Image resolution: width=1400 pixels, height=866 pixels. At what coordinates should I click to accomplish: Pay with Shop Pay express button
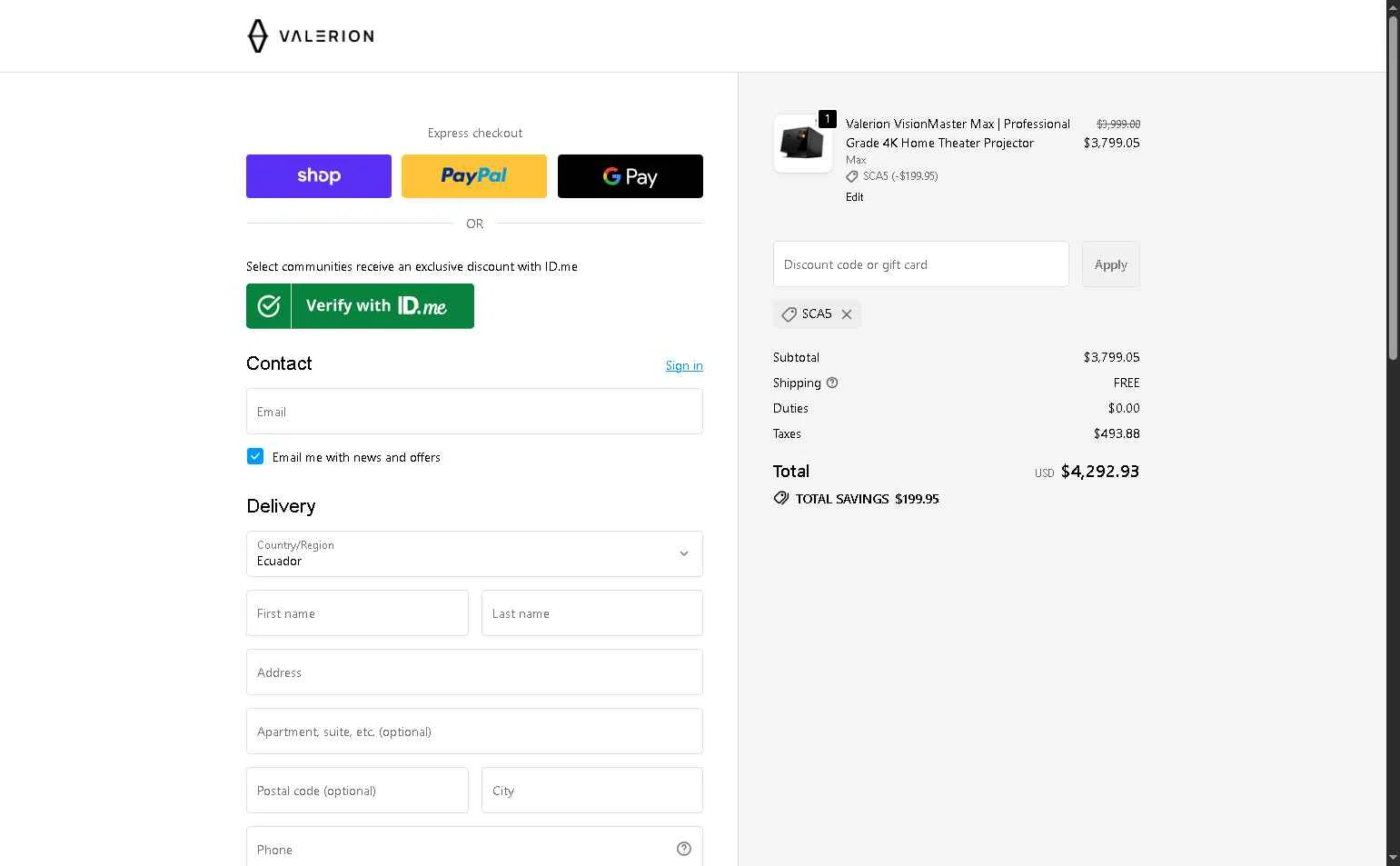click(x=319, y=176)
